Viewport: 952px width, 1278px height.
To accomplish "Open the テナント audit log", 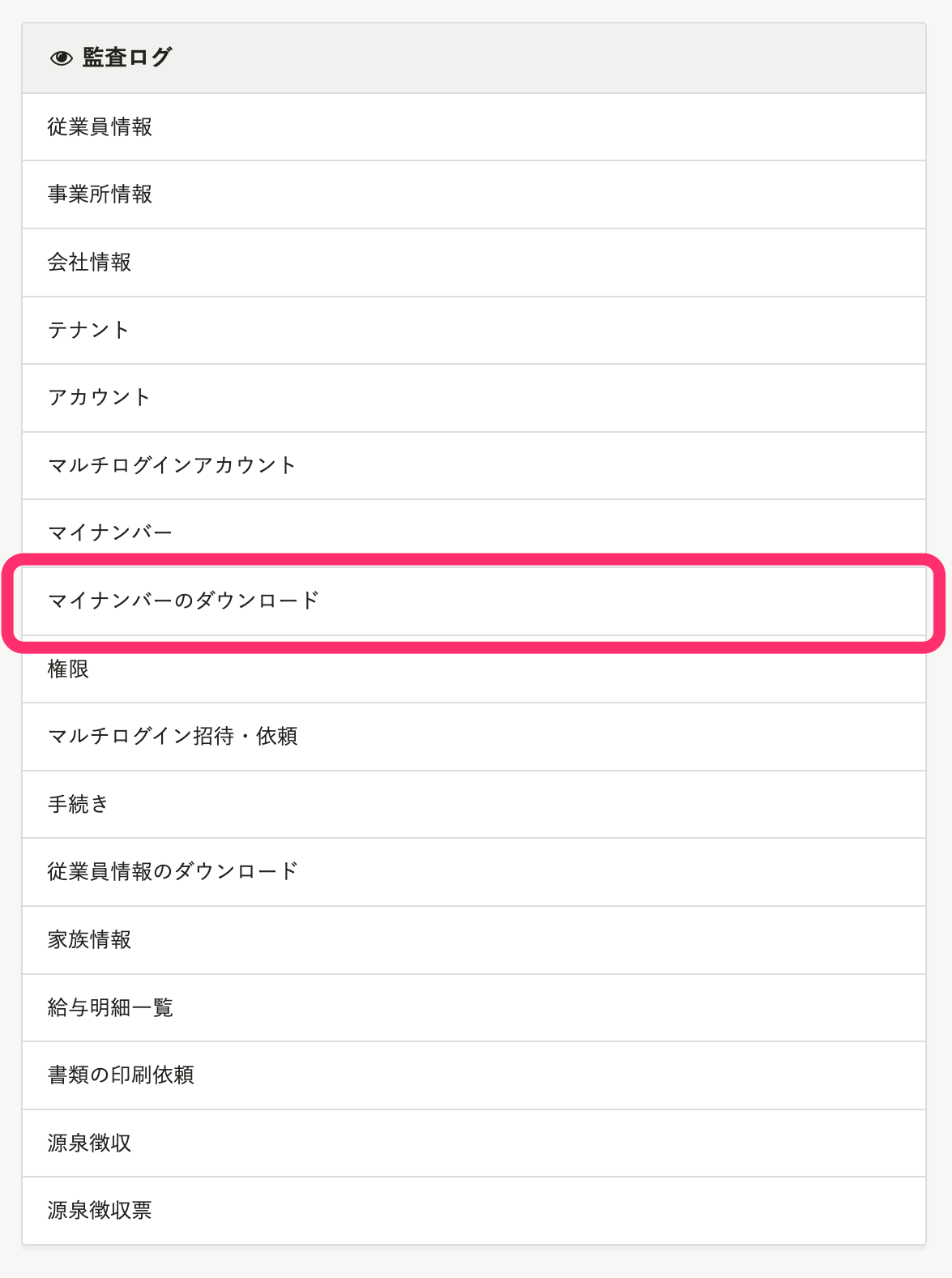I will [x=474, y=330].
